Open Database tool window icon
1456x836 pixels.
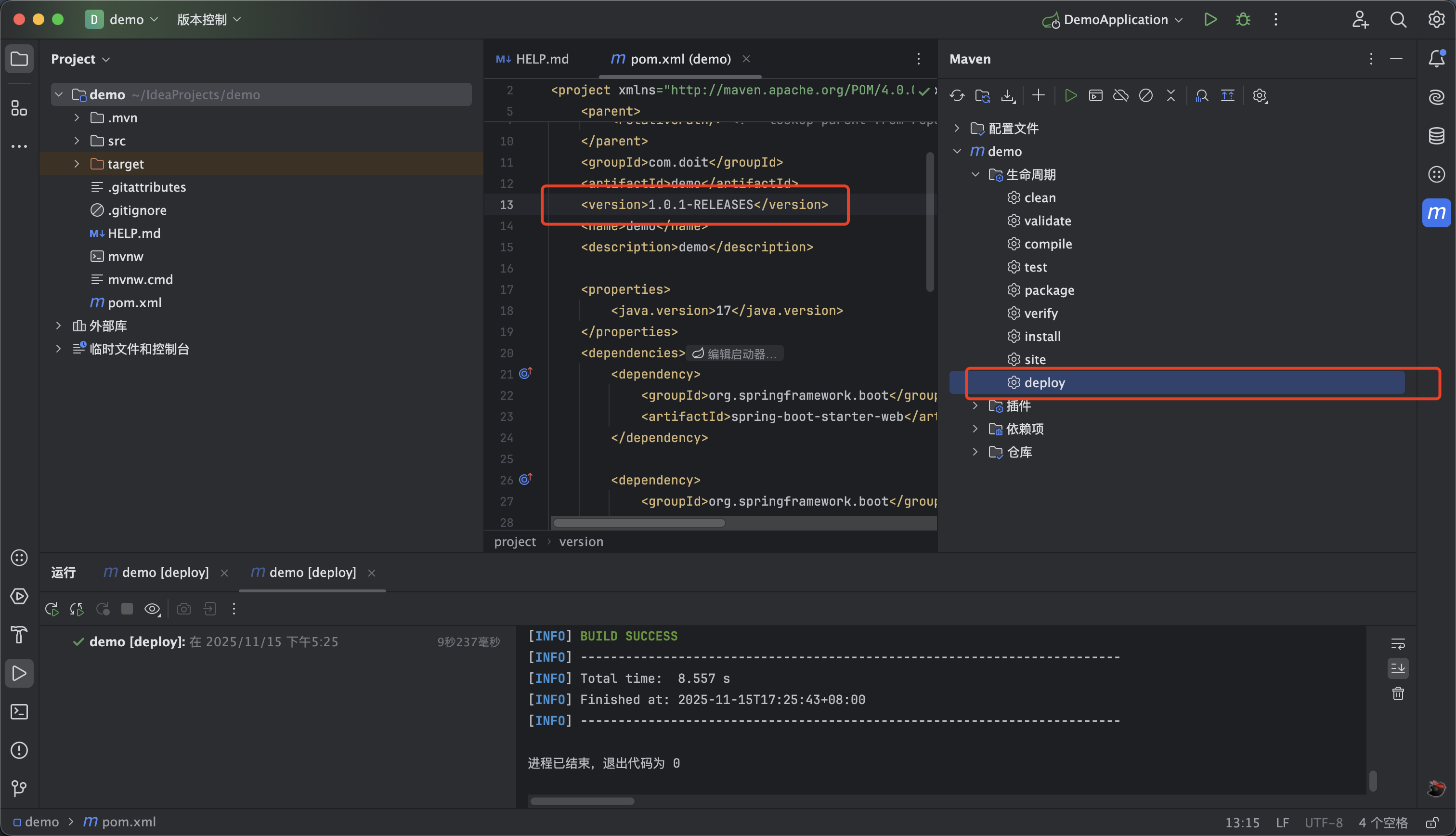pyautogui.click(x=1436, y=136)
